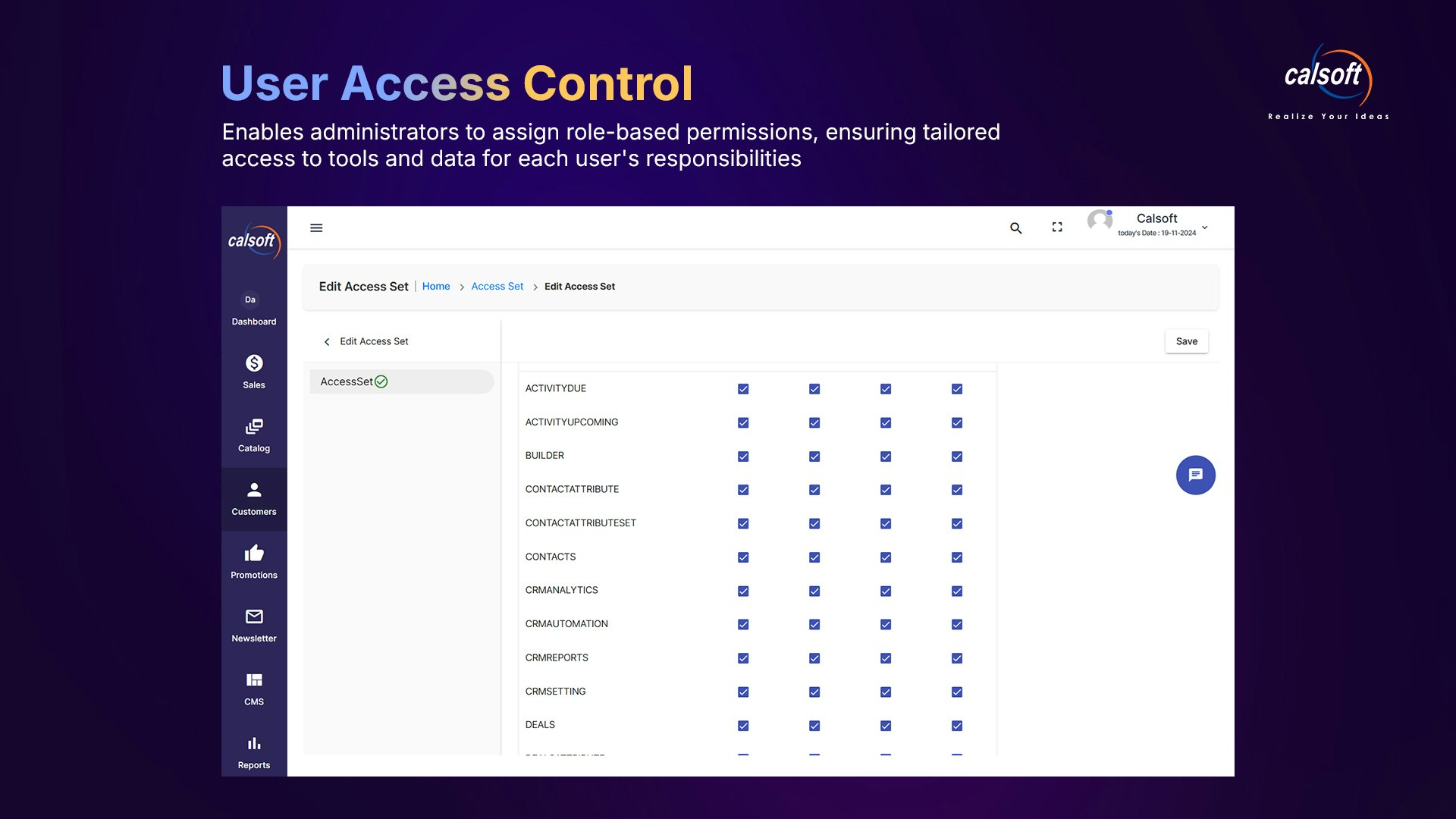Image resolution: width=1456 pixels, height=819 pixels.
Task: Toggle first checkbox in BUILDER row
Action: pyautogui.click(x=743, y=457)
